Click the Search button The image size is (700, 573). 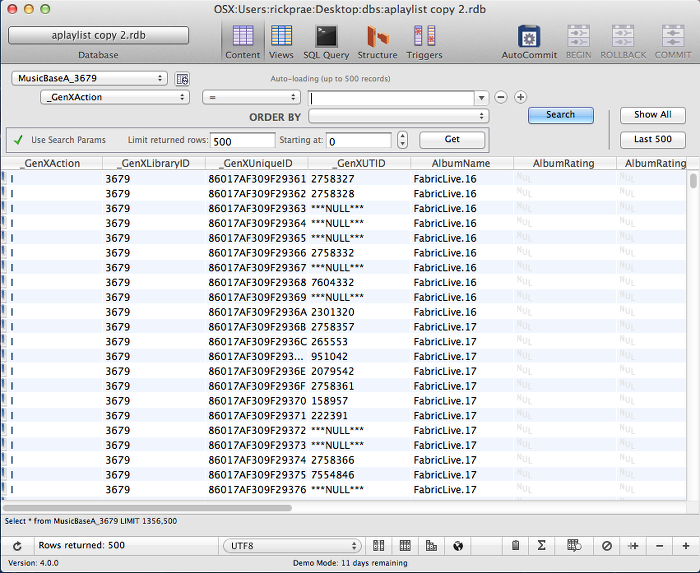(x=561, y=115)
